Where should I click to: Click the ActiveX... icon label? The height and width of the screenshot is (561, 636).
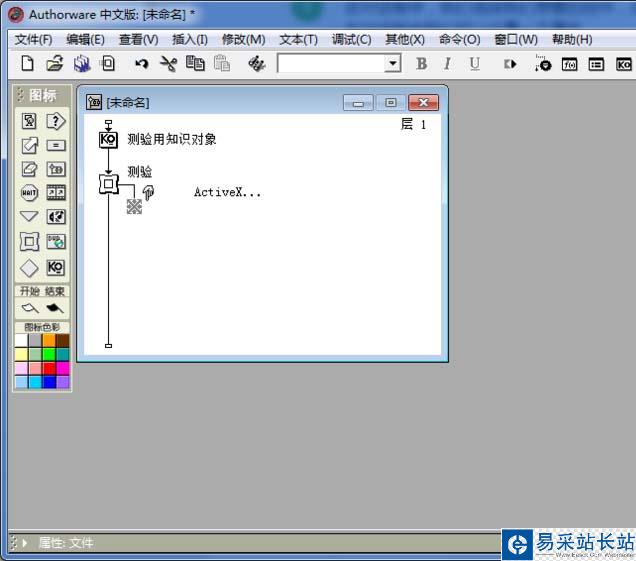227,192
